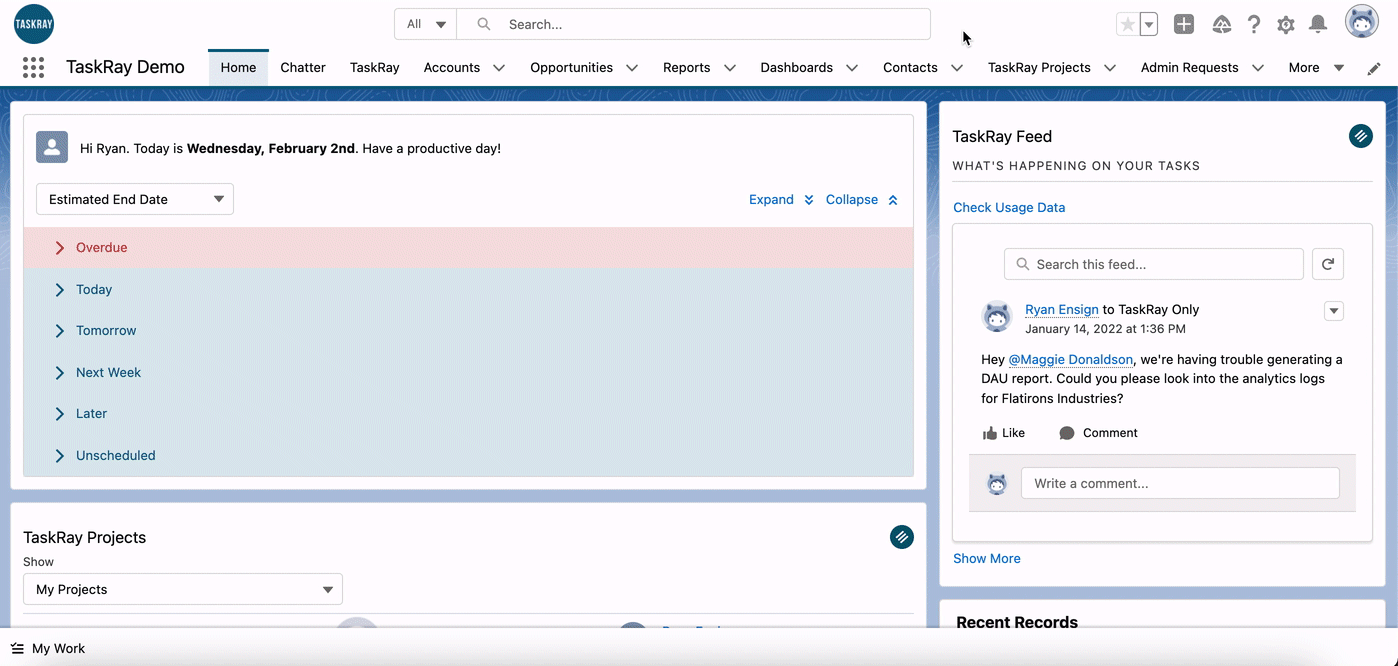The image size is (1398, 666).
Task: Open the Dashboards tab
Action: pos(796,67)
